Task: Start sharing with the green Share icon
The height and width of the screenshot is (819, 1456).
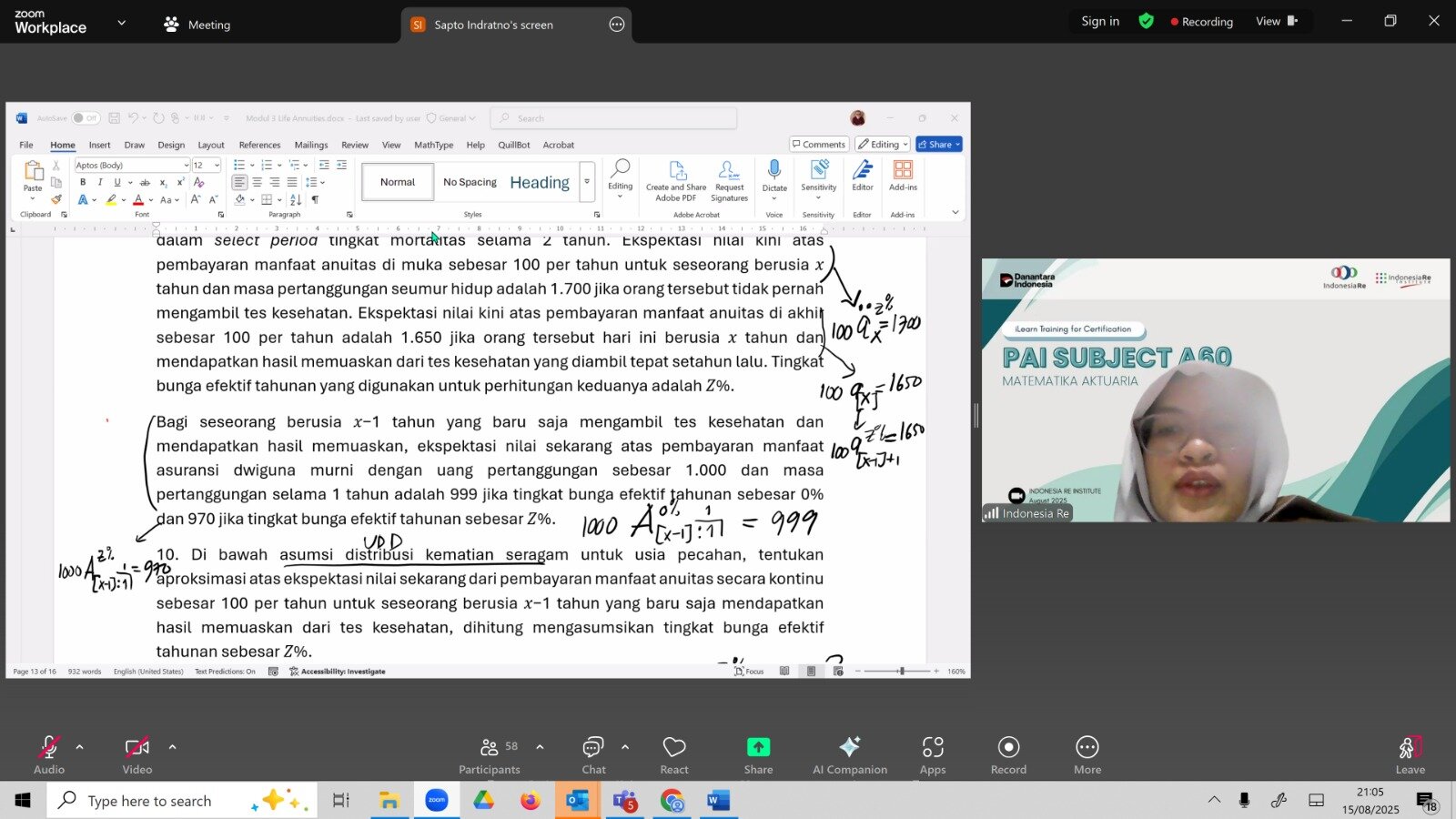Action: (758, 748)
